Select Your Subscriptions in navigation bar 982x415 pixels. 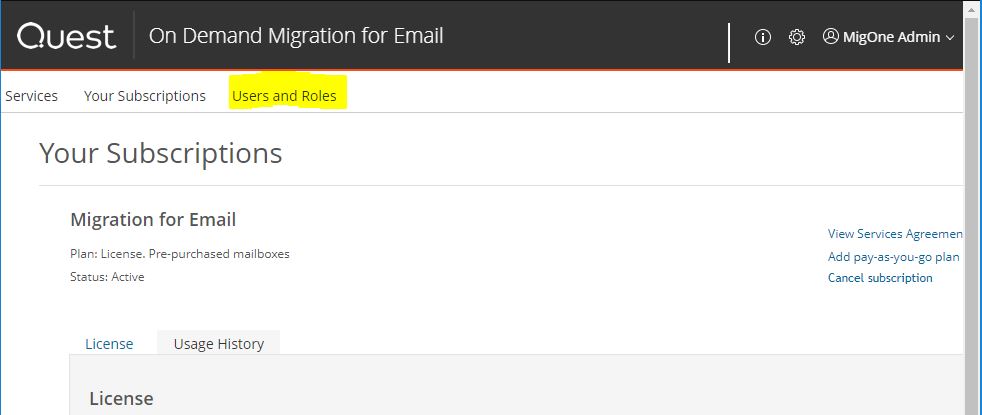(145, 96)
